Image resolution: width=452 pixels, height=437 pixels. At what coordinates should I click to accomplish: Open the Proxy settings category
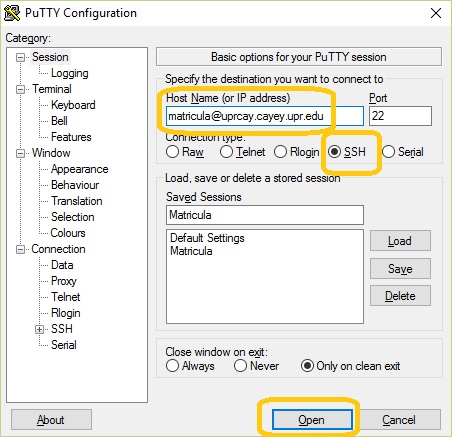pos(64,281)
